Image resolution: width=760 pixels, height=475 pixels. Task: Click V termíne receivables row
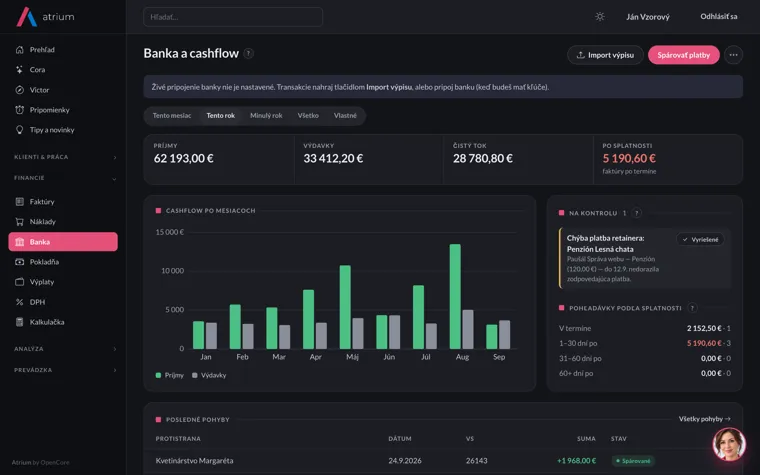[x=645, y=328]
